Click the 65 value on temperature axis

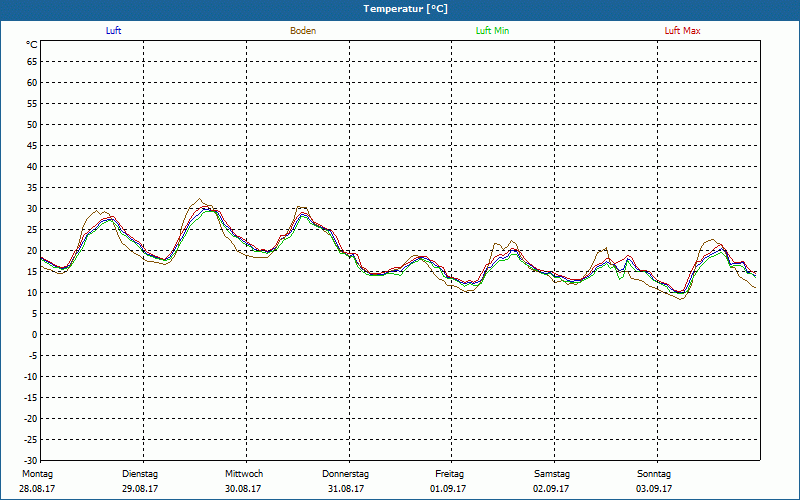point(32,62)
